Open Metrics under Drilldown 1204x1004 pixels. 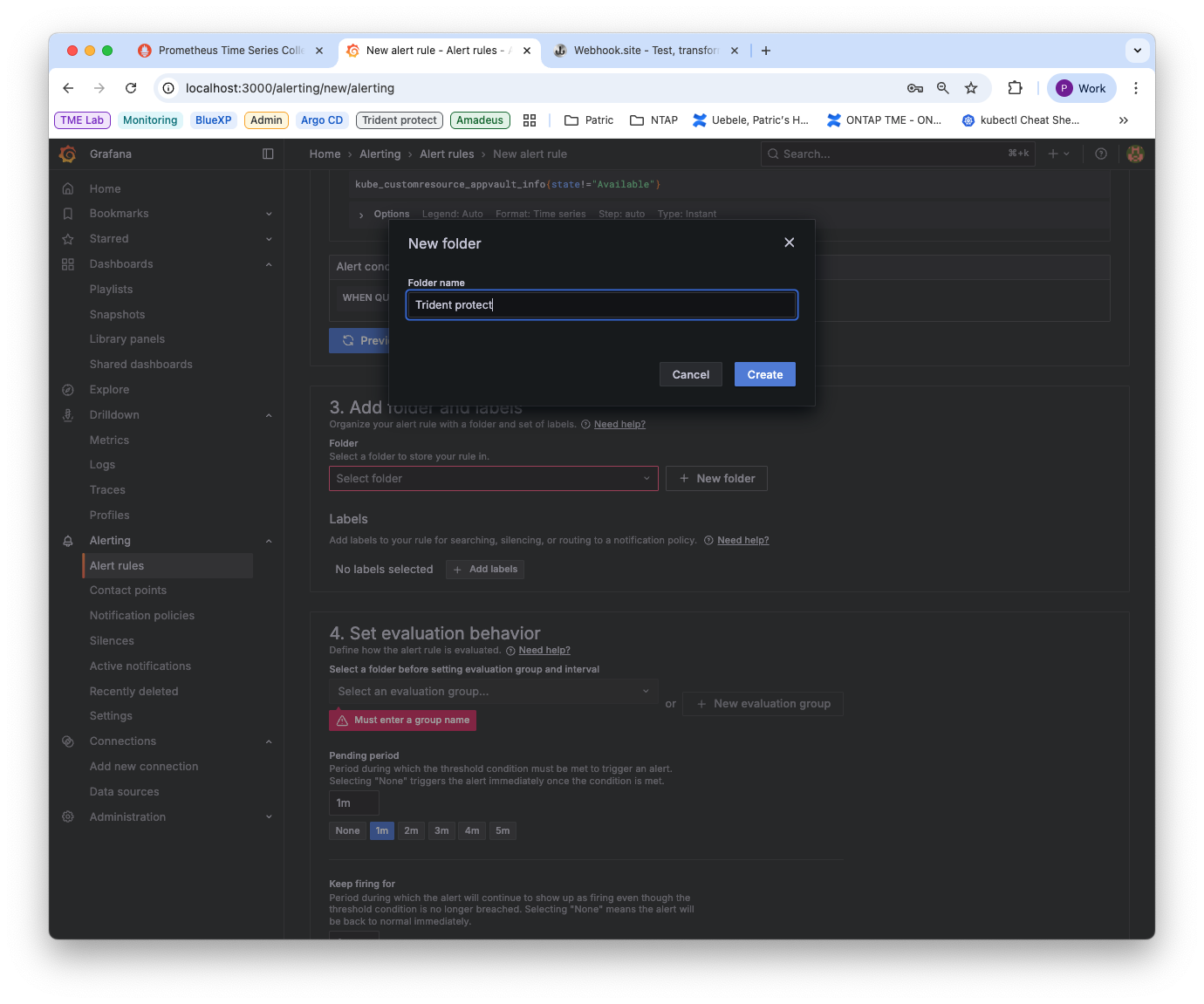109,440
